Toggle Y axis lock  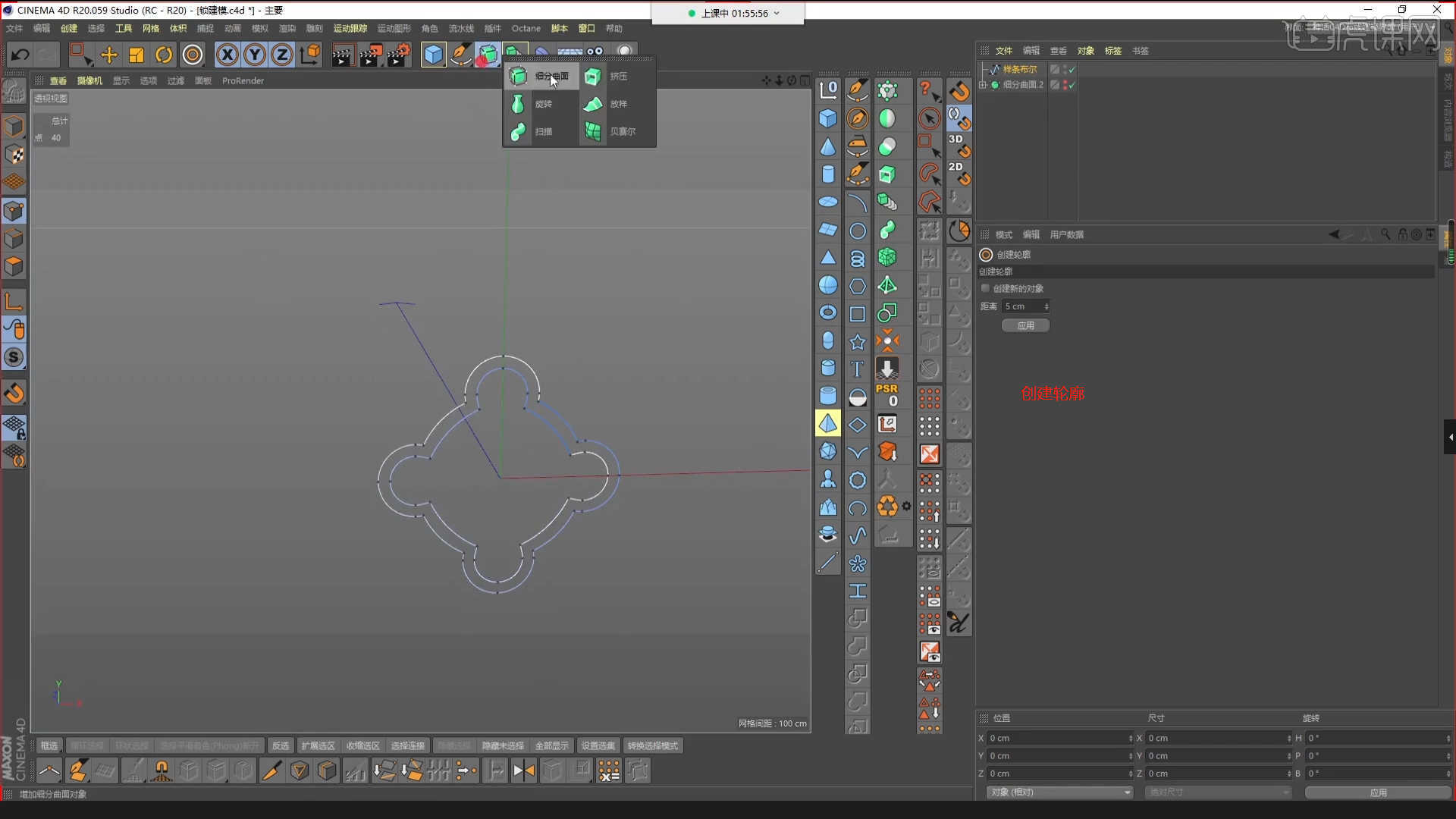255,55
